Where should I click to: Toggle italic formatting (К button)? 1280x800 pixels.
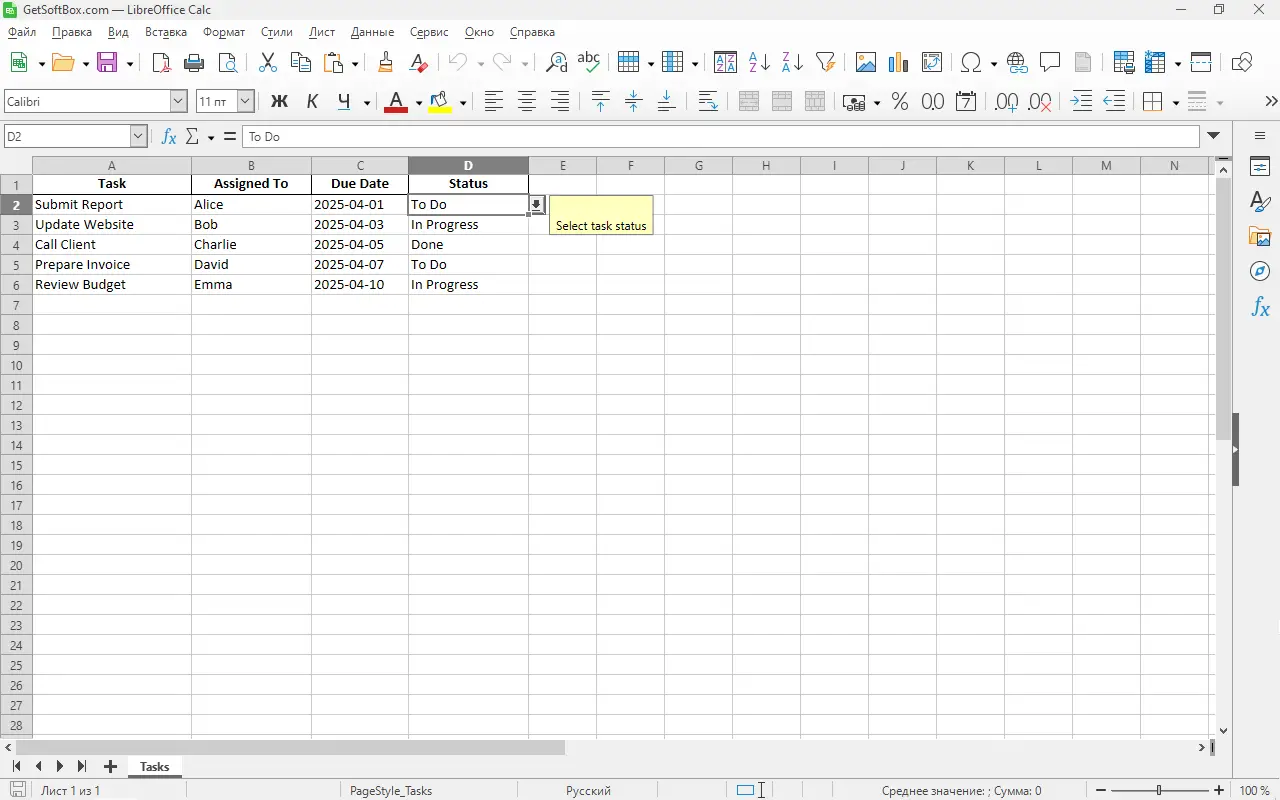[312, 102]
